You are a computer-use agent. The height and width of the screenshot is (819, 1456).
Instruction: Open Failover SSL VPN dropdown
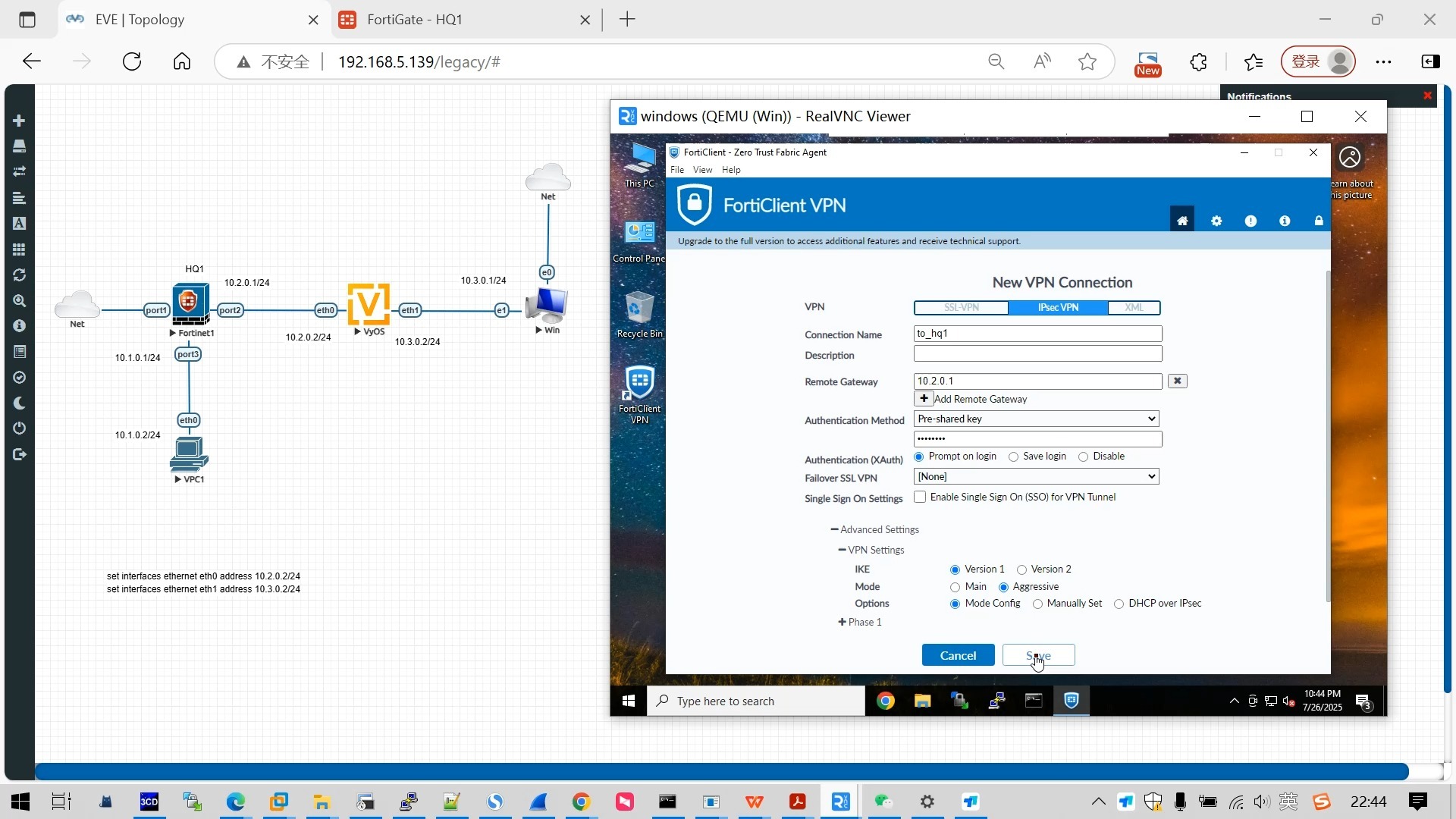point(1037,476)
